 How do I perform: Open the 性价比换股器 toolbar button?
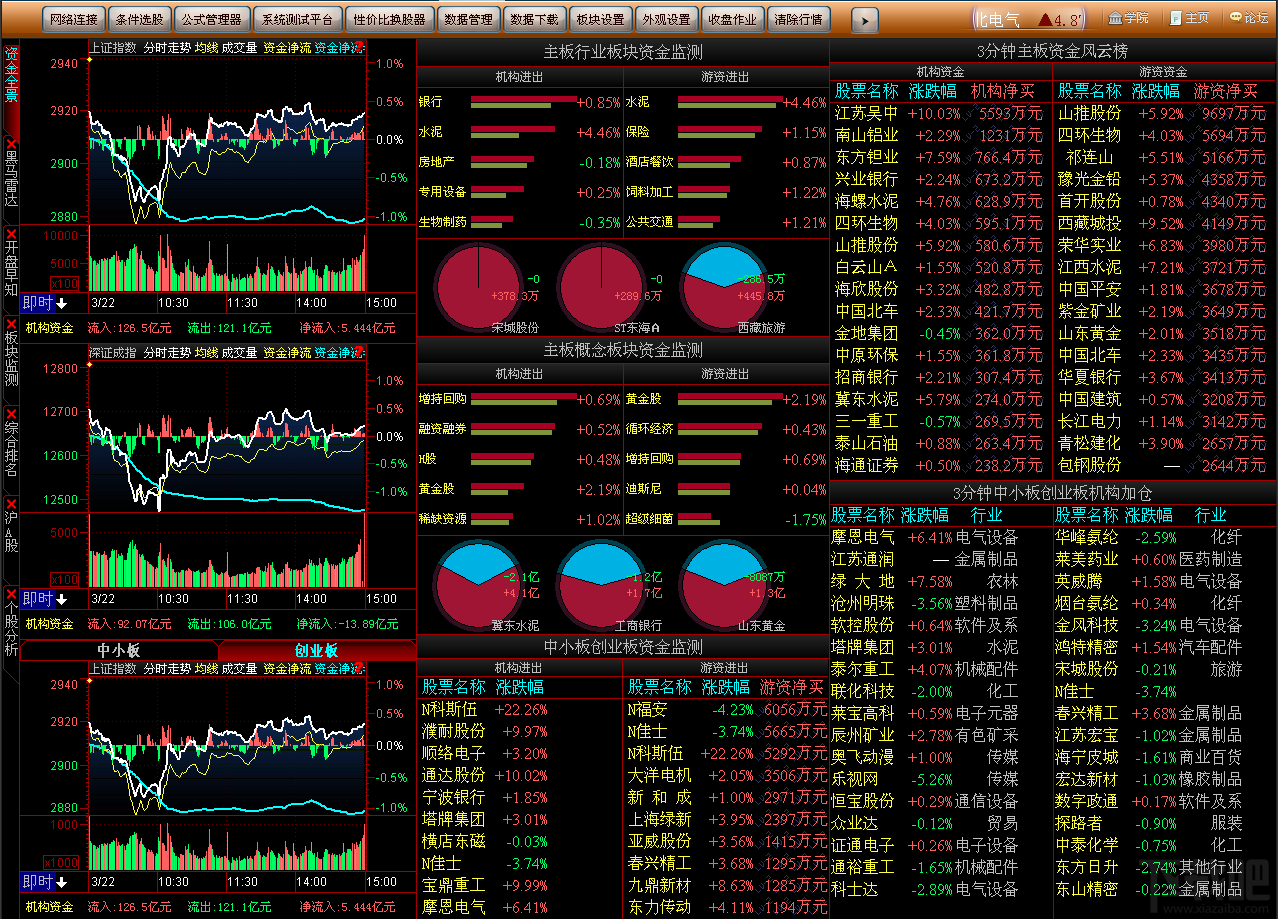pyautogui.click(x=389, y=19)
